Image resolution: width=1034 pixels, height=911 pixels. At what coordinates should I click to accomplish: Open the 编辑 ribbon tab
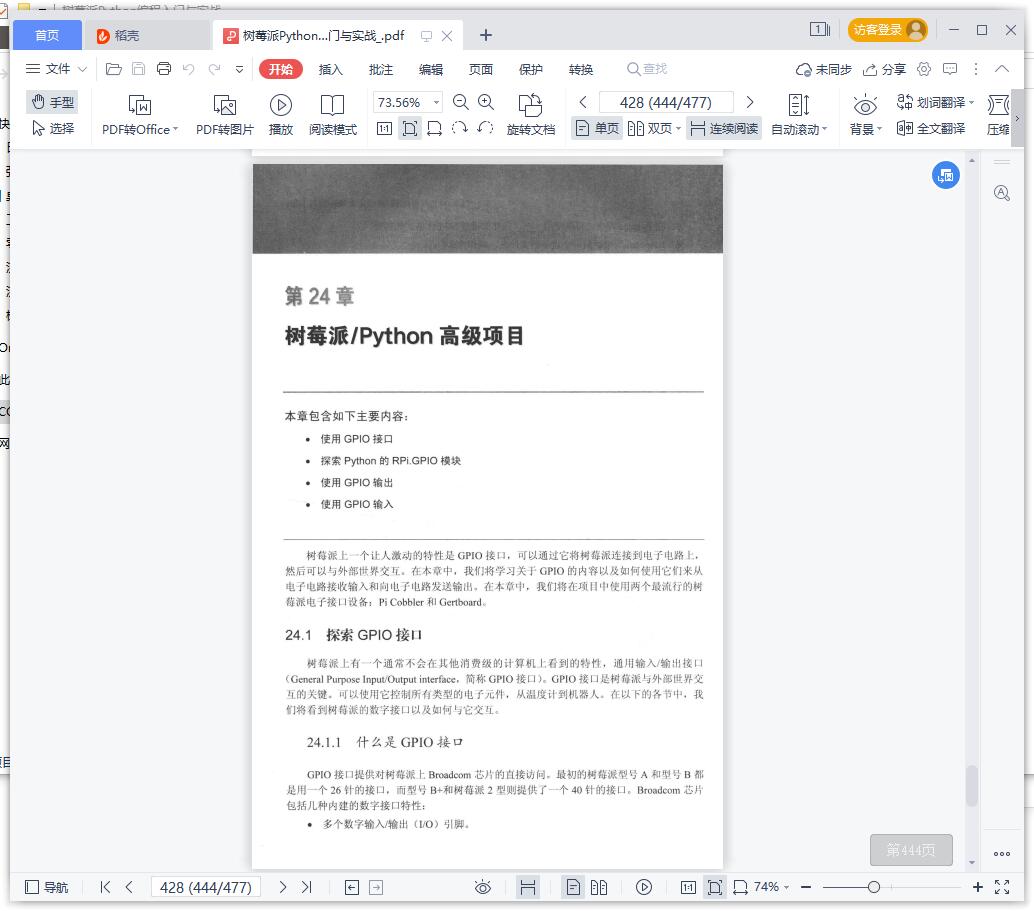431,69
